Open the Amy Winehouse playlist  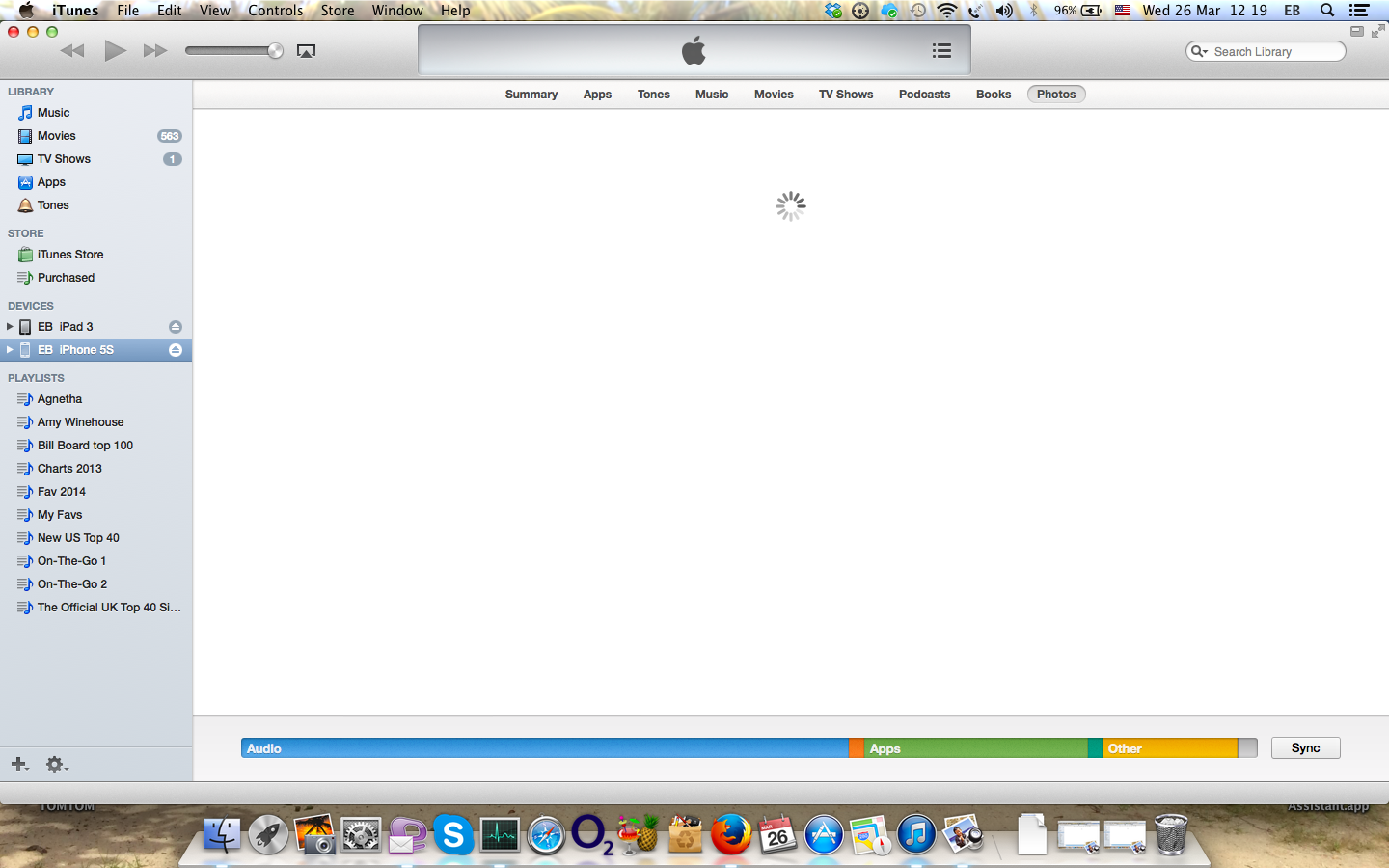(95, 422)
